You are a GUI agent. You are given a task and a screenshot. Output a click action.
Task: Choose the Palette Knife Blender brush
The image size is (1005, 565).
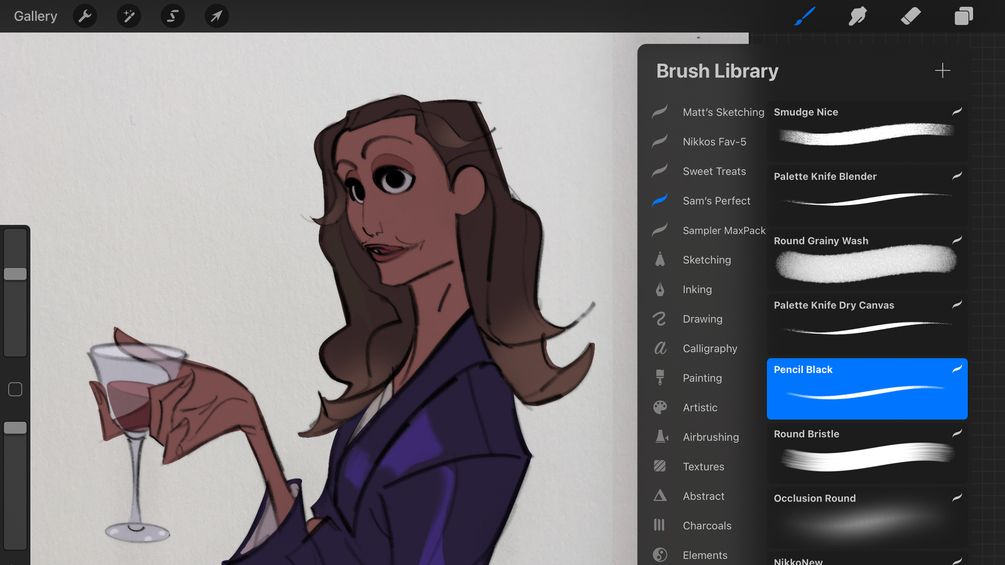[867, 195]
